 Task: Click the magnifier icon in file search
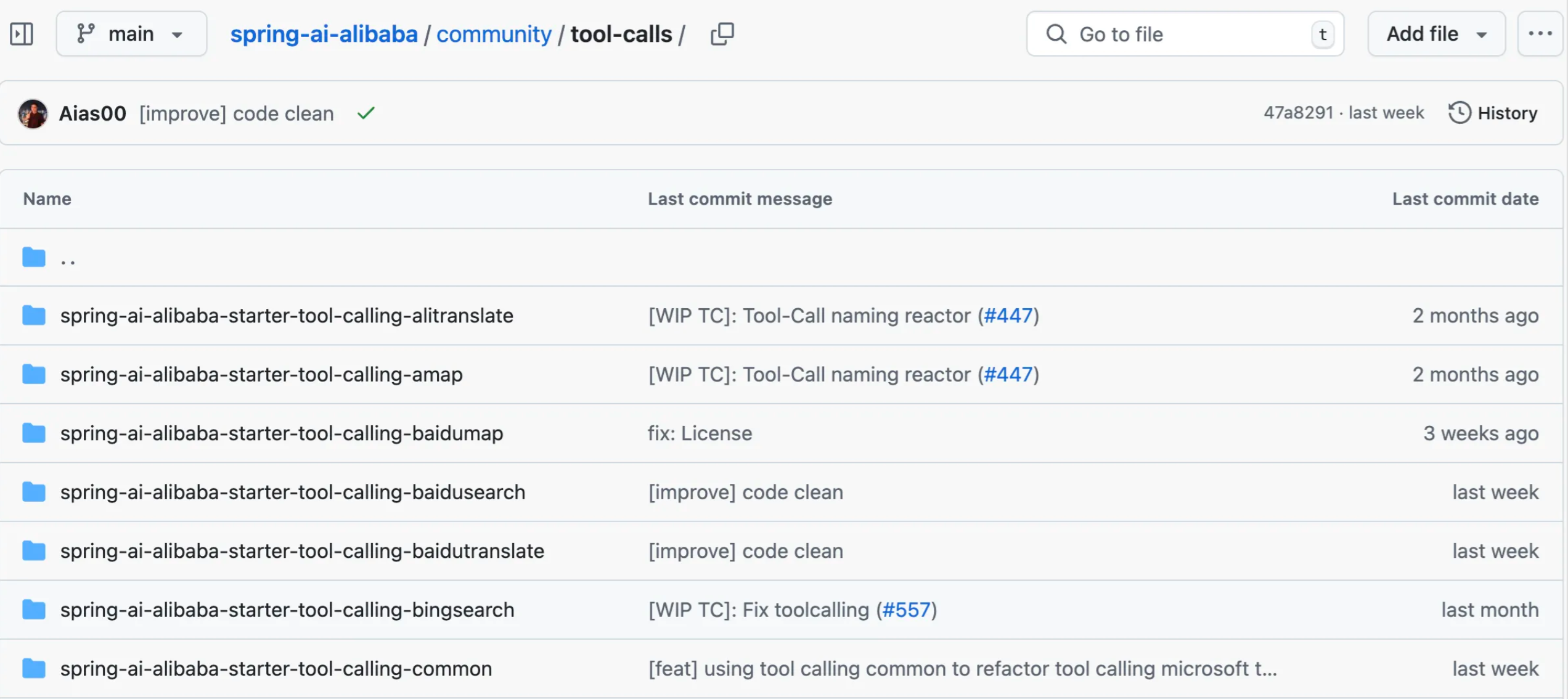[1056, 34]
